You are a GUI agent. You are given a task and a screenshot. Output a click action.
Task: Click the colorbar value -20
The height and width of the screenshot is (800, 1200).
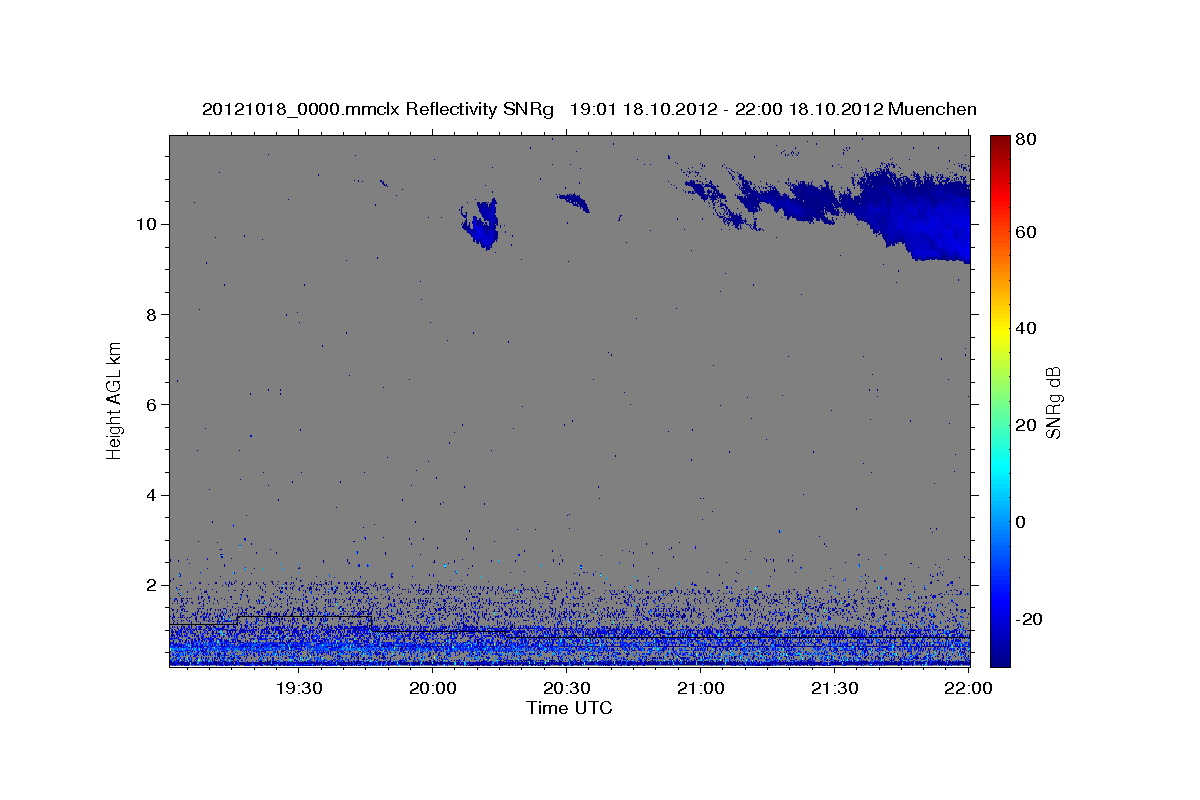[x=1029, y=619]
